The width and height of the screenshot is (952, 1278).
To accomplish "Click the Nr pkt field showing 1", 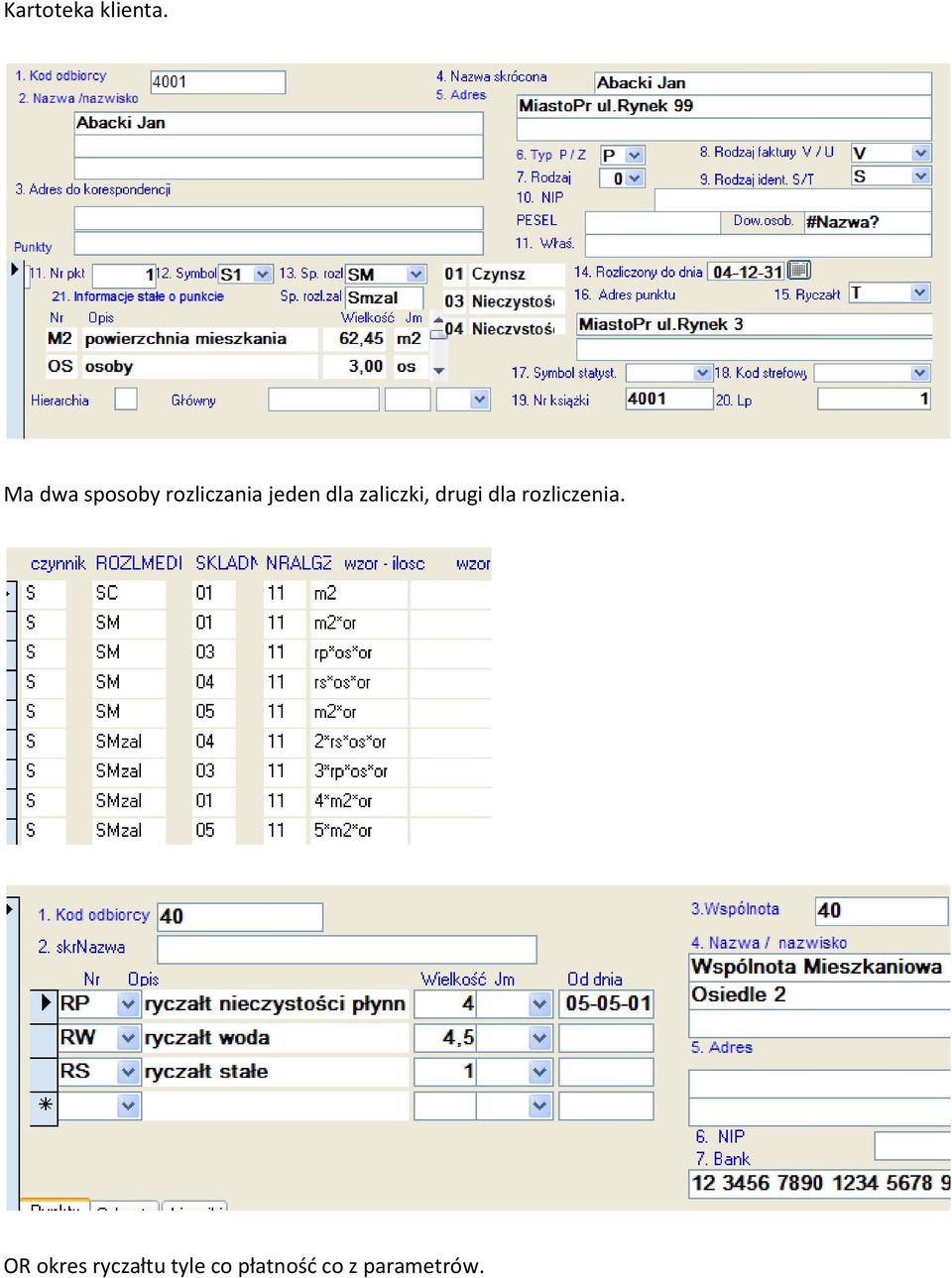I will click(x=124, y=275).
